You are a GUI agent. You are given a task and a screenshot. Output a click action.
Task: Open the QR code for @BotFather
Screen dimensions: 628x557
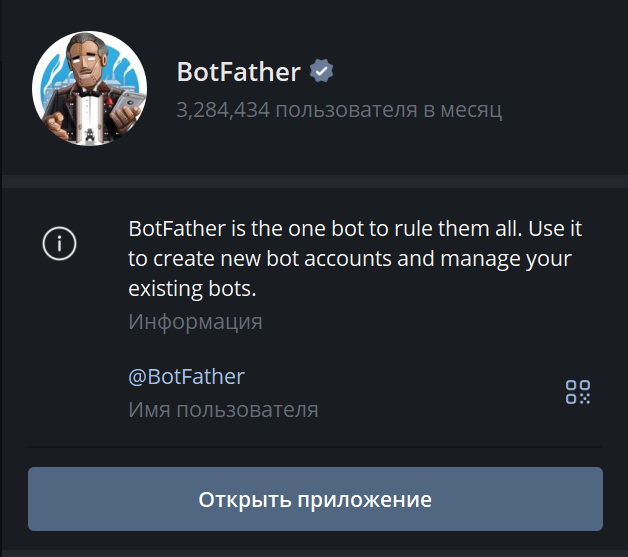(578, 392)
